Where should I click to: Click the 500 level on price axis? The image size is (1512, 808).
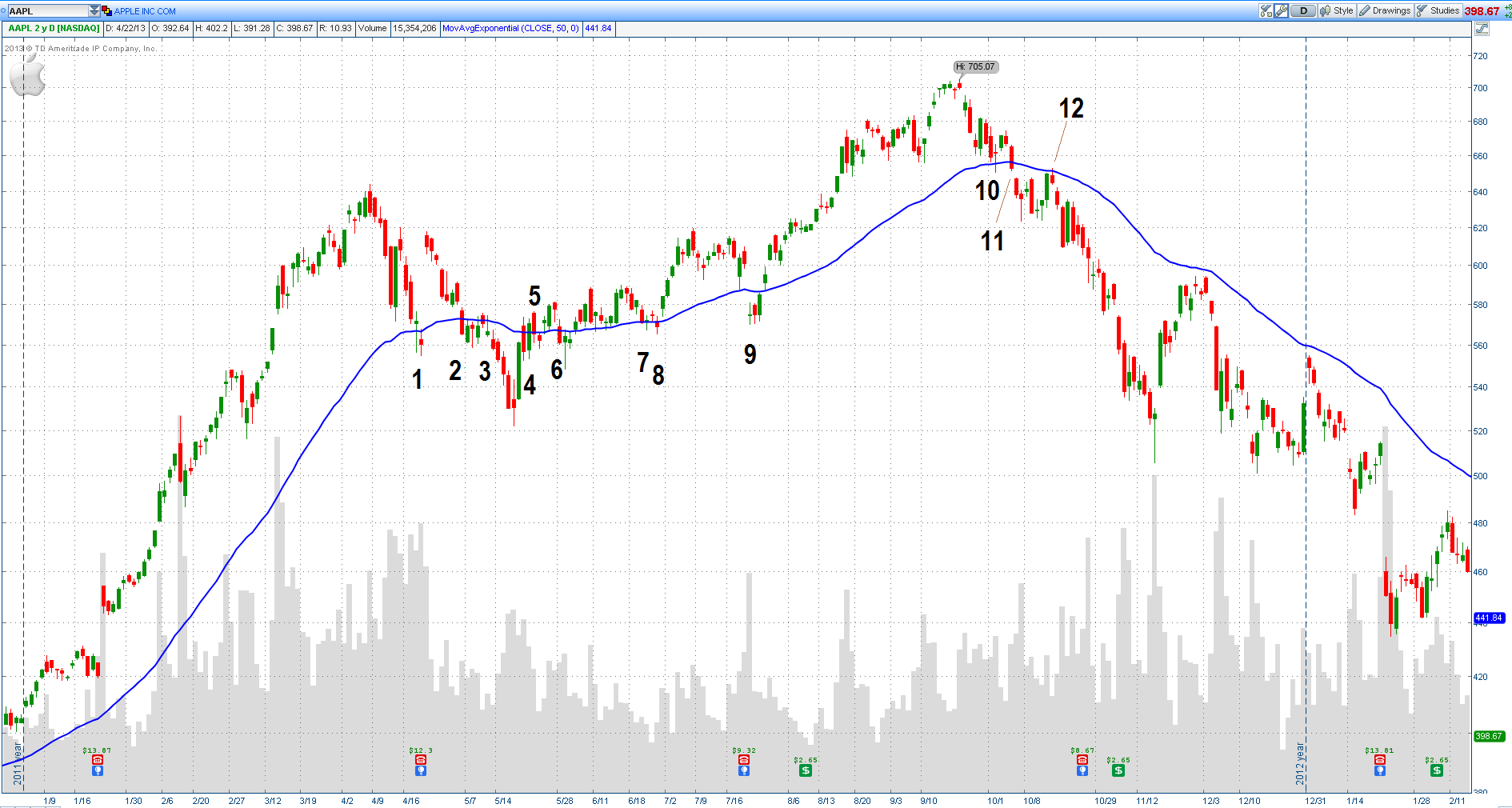[1480, 476]
